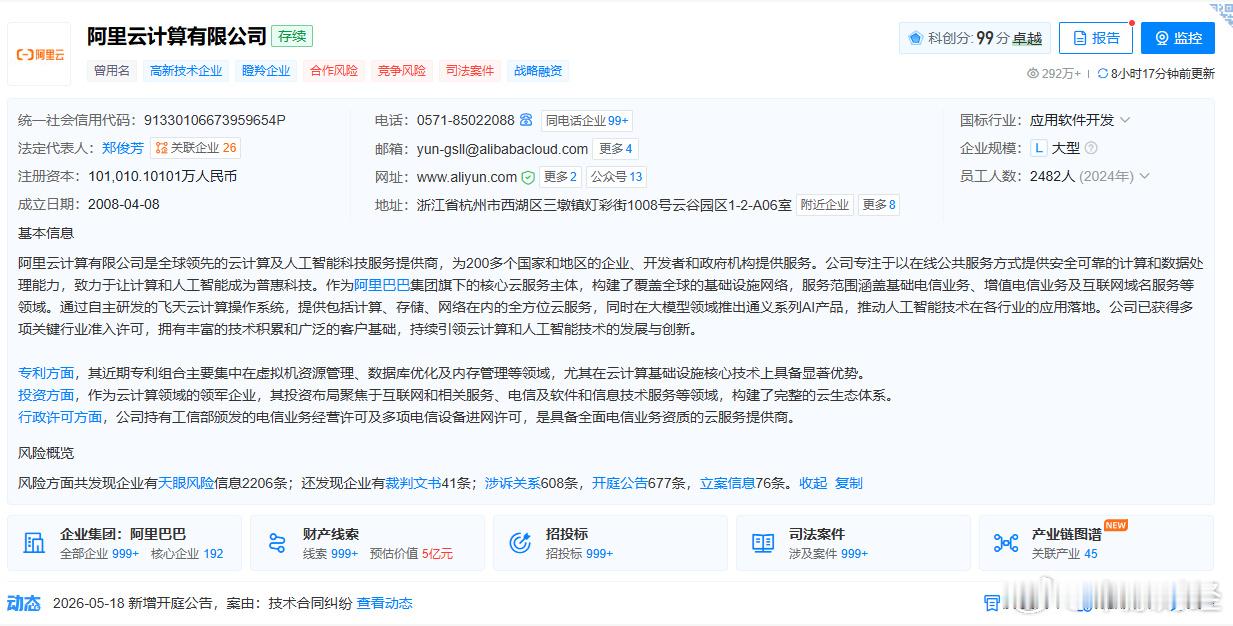Click the 企业集团 building icon
The image size is (1233, 626).
point(35,543)
